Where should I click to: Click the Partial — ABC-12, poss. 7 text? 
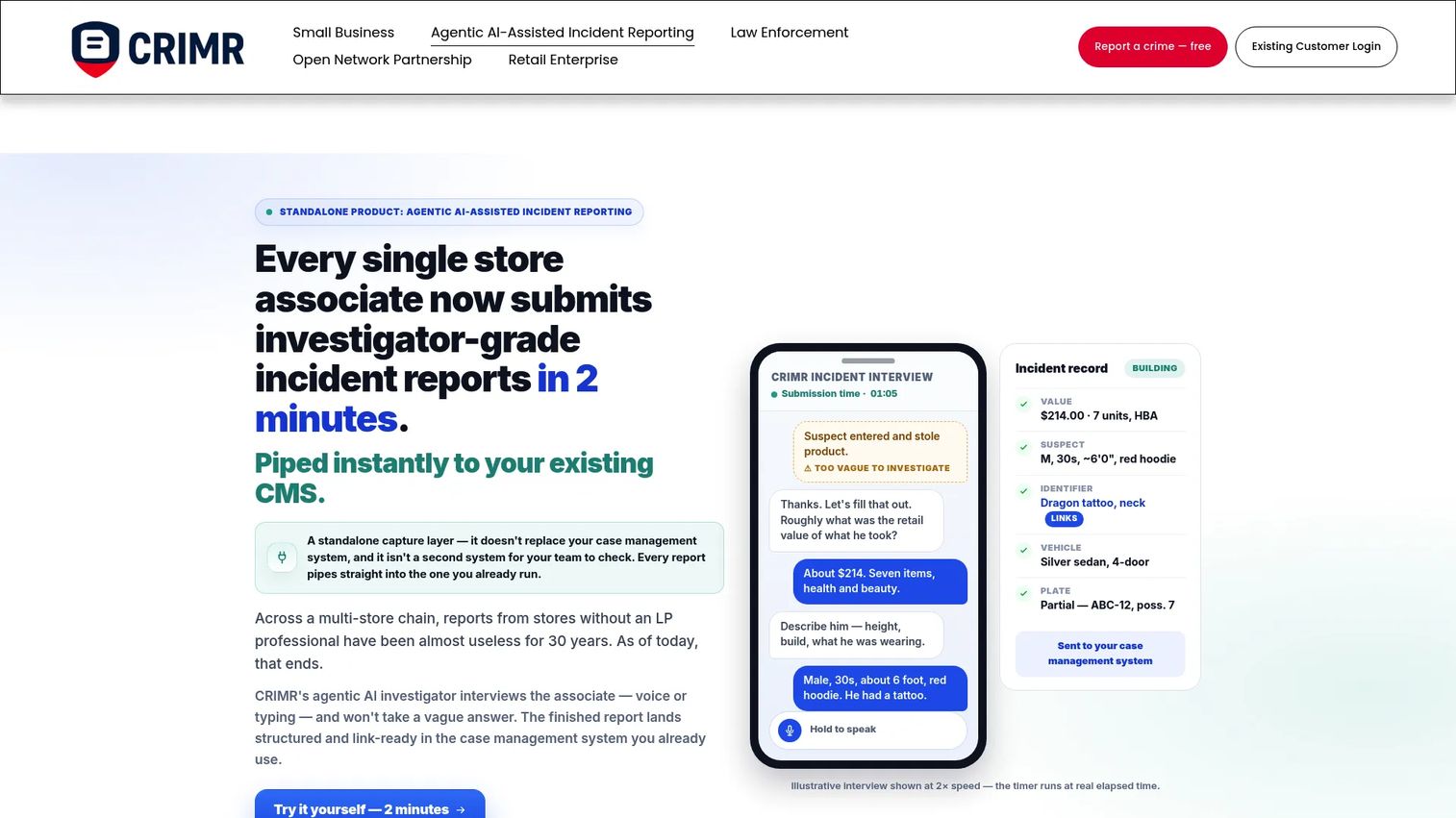click(x=1107, y=606)
